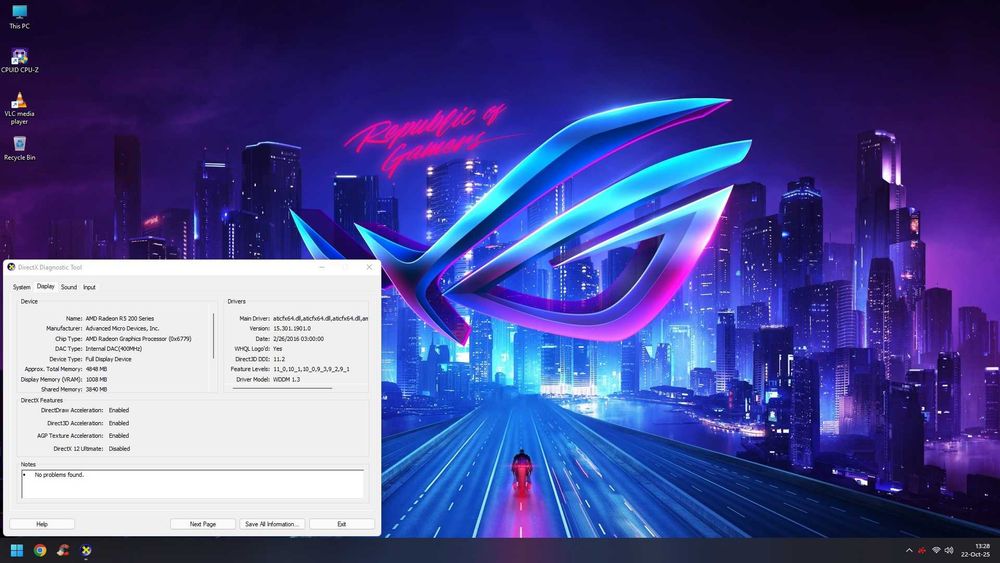1000x563 pixels.
Task: Select the Recycle Bin desktop icon
Action: [19, 148]
